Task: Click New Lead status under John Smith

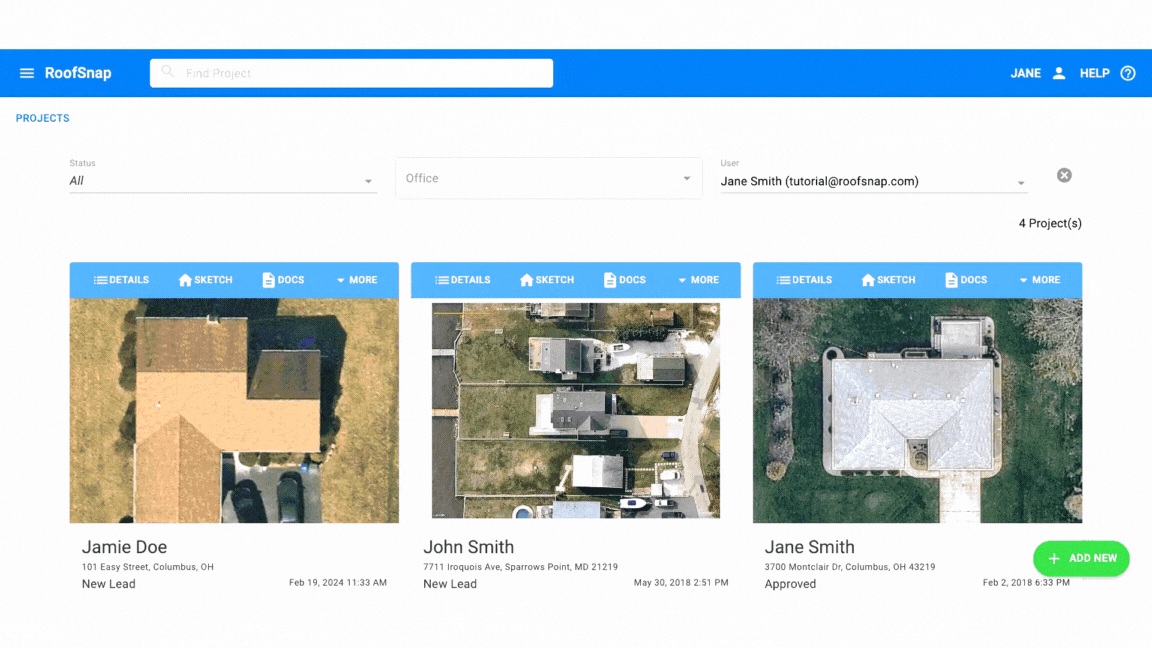Action: click(450, 584)
